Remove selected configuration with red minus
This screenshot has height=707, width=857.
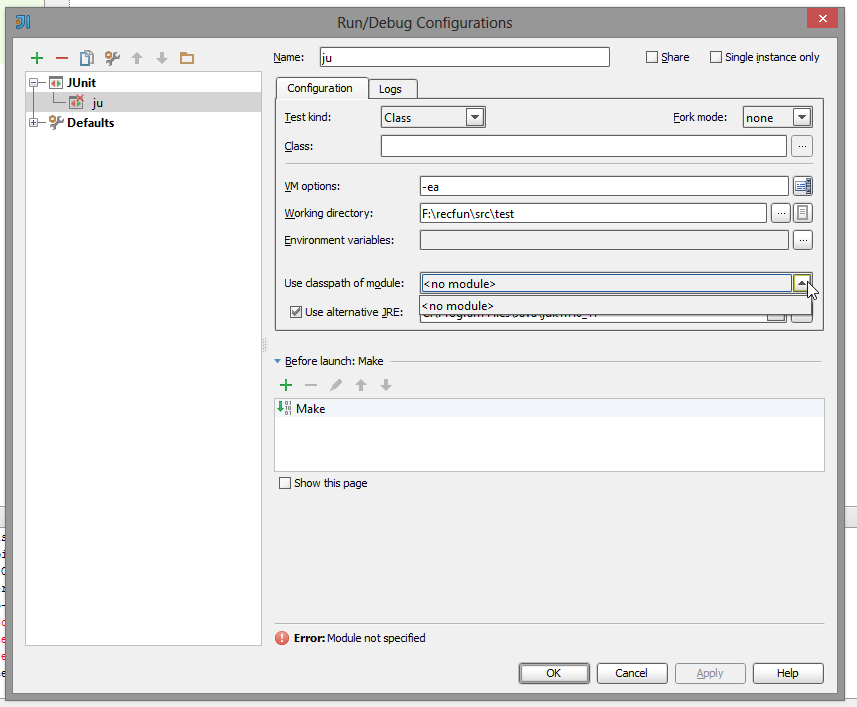[62, 58]
